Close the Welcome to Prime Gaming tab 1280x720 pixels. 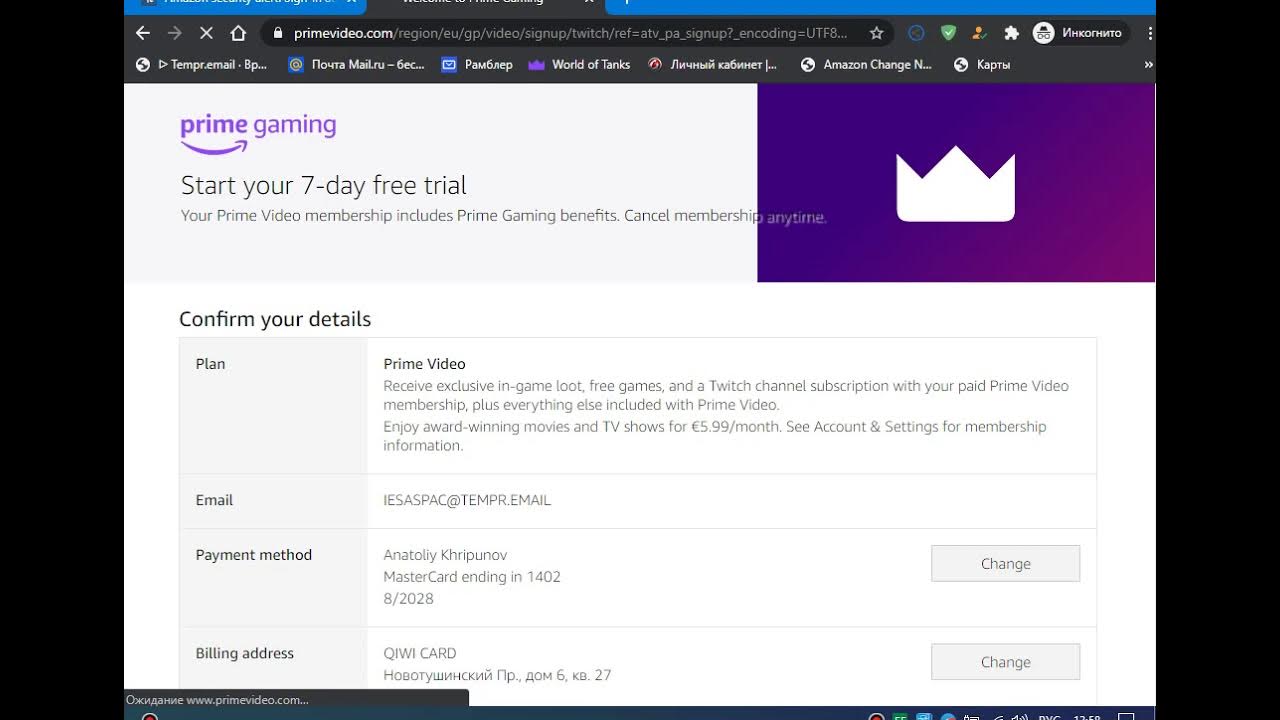[590, 3]
